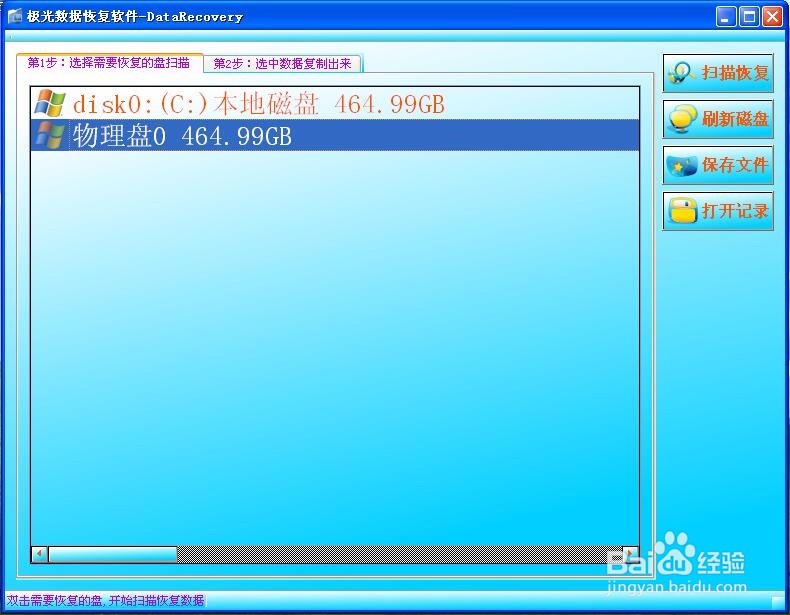
Task: Click the magnifier icon on 扫描恢复
Action: pyautogui.click(x=682, y=74)
